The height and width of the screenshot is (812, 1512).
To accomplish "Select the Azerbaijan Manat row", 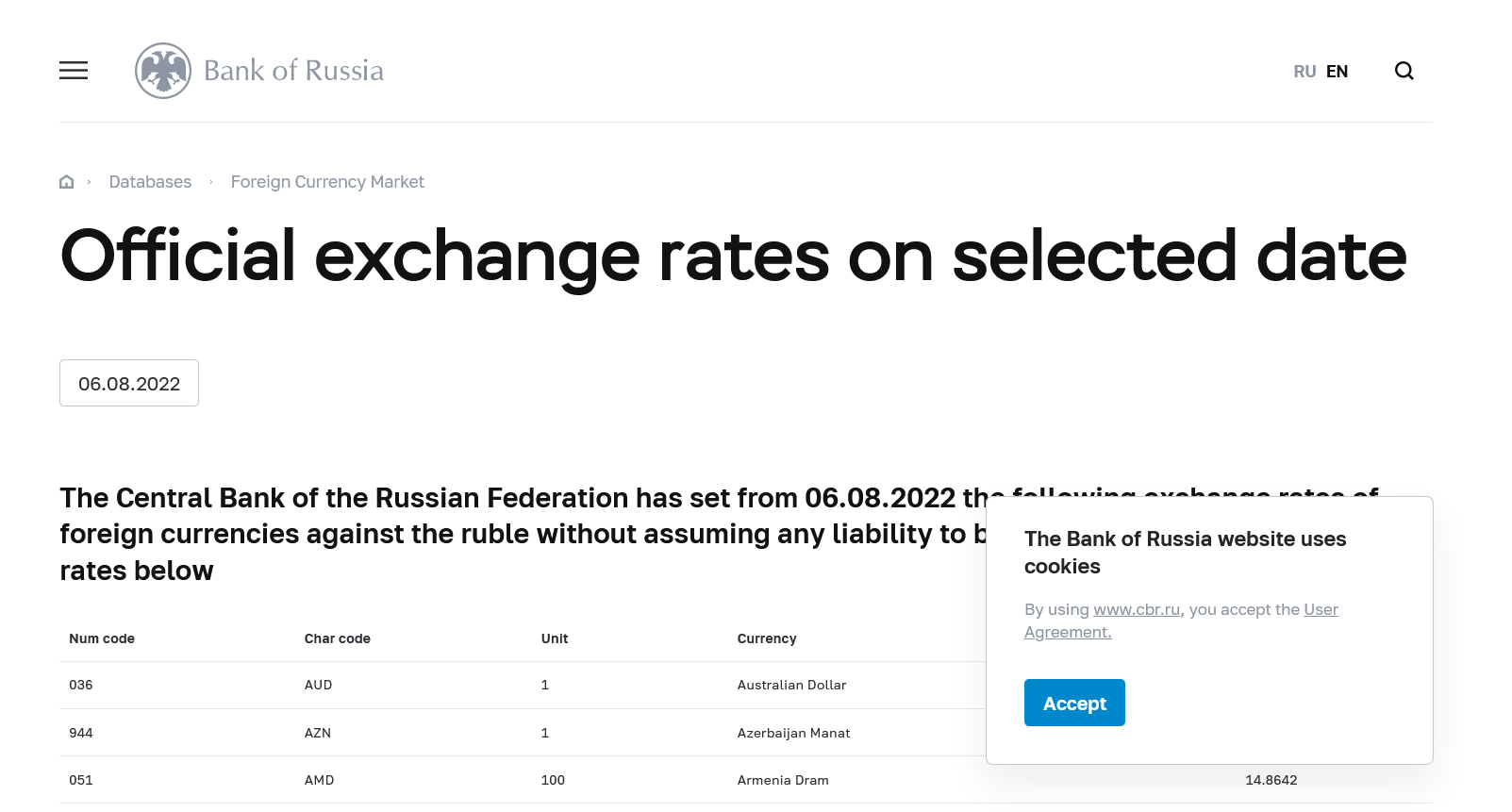I will coord(793,733).
